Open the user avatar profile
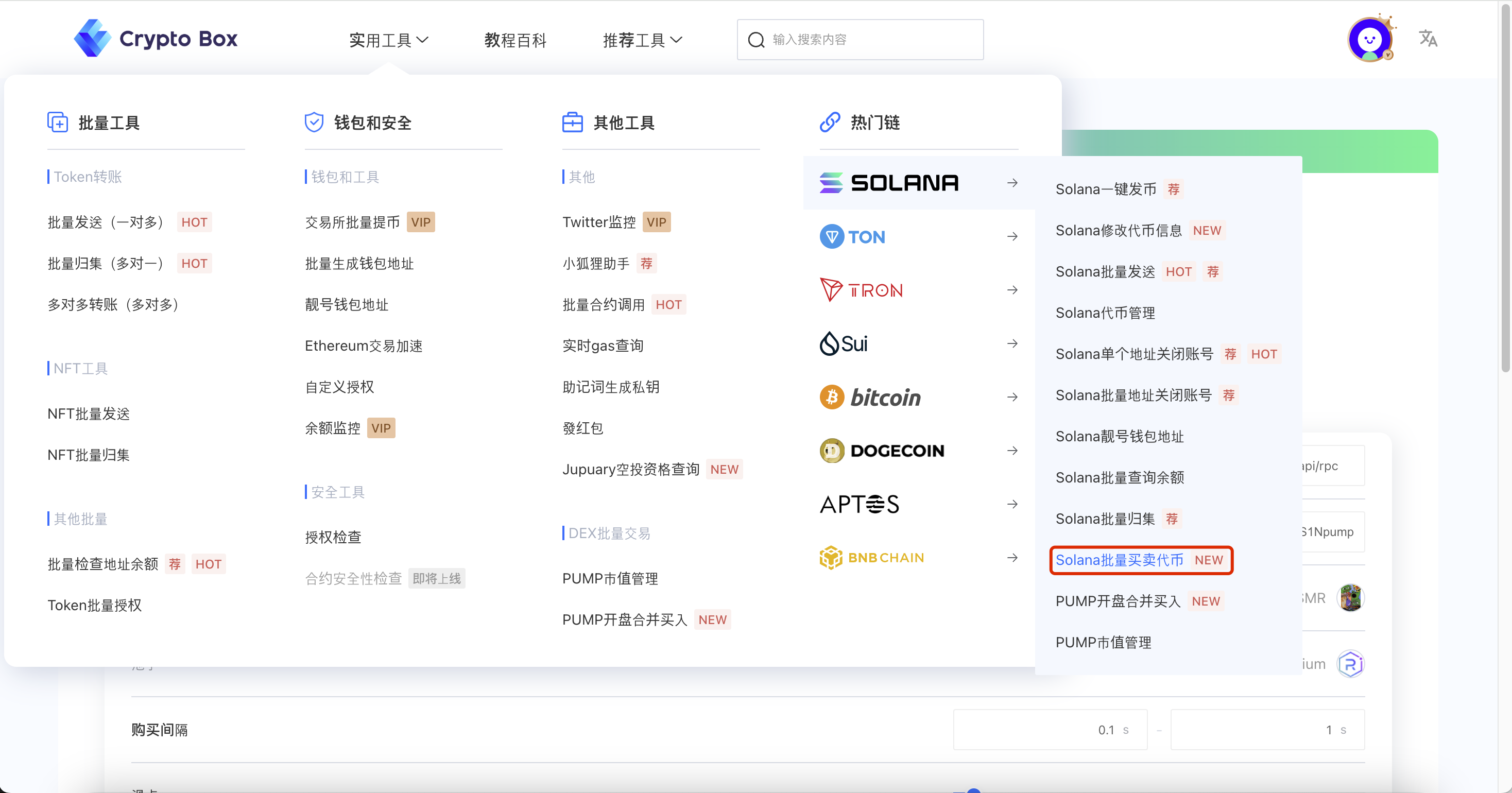The width and height of the screenshot is (1512, 793). 1370,39
